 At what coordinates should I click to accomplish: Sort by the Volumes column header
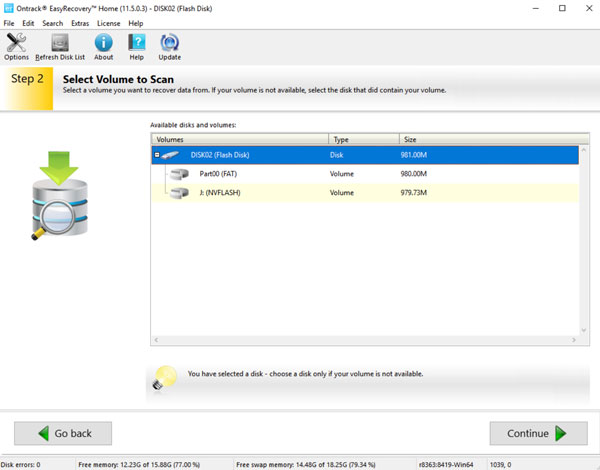coord(239,139)
